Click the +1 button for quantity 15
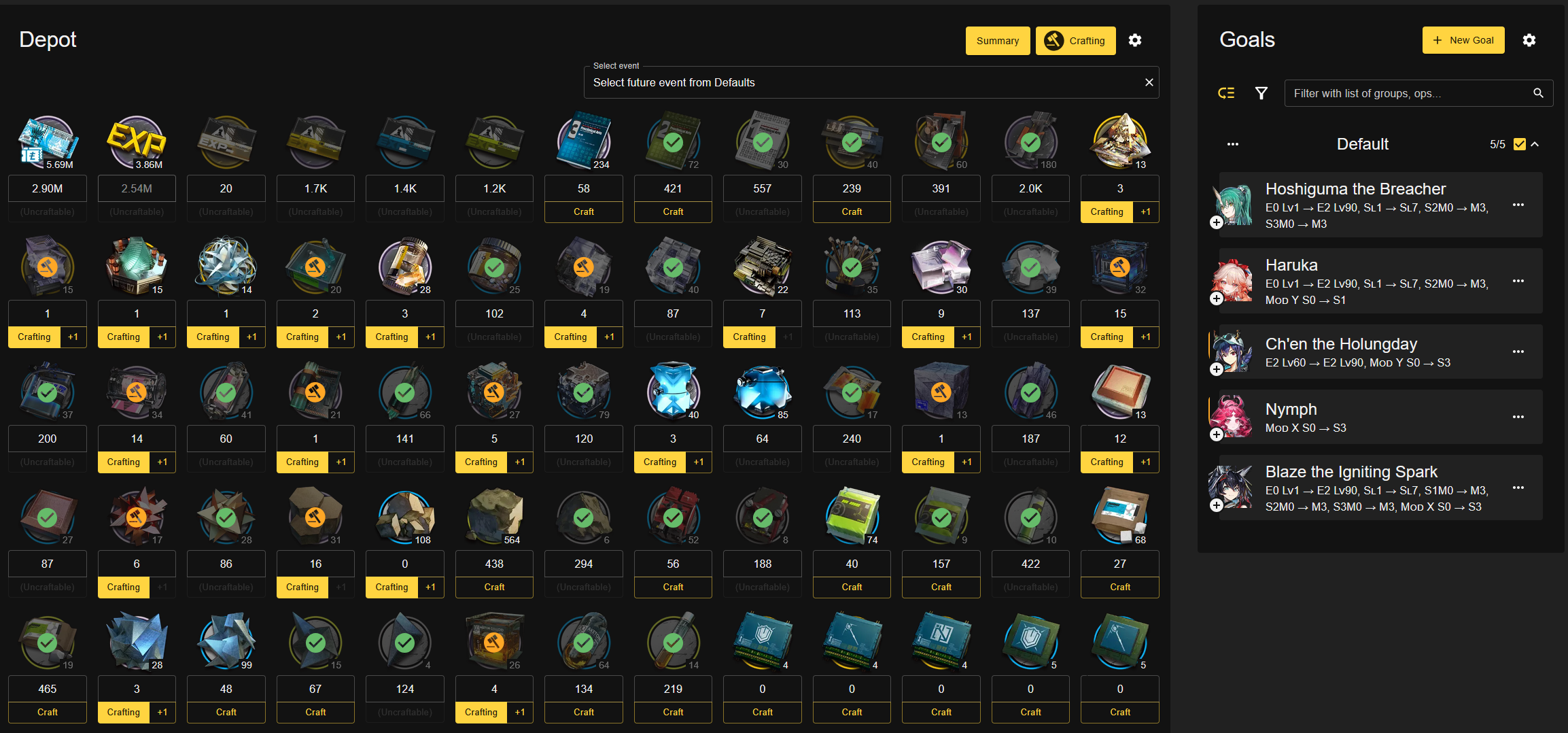The width and height of the screenshot is (1568, 733). tap(1146, 337)
